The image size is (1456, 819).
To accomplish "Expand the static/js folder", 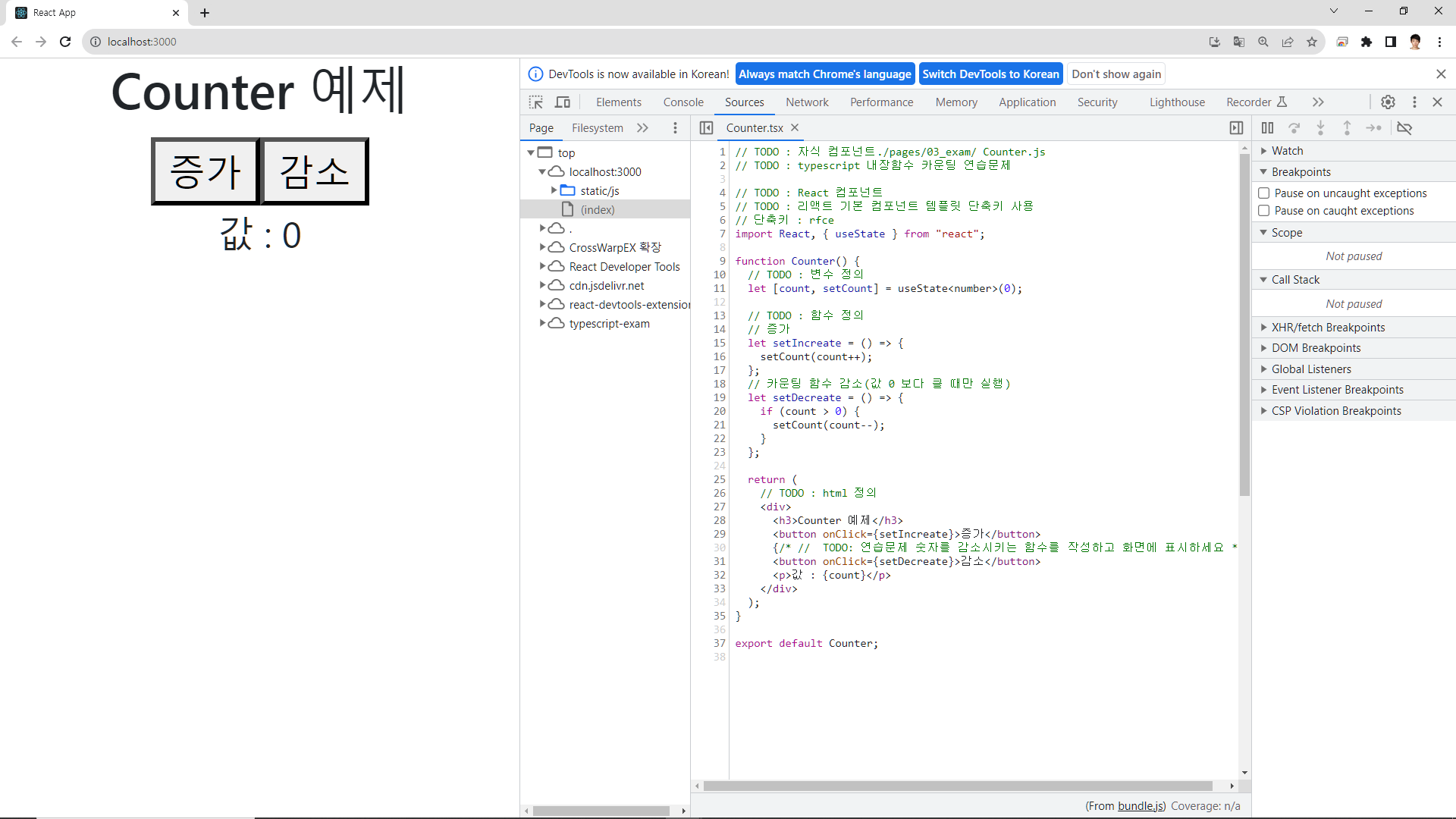I will [x=554, y=190].
